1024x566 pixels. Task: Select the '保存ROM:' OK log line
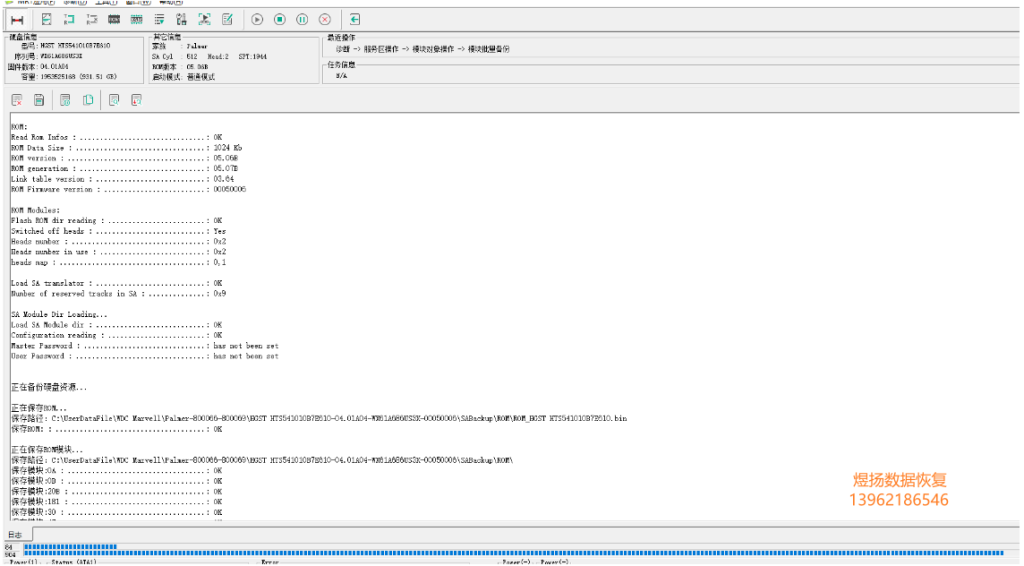(x=117, y=430)
